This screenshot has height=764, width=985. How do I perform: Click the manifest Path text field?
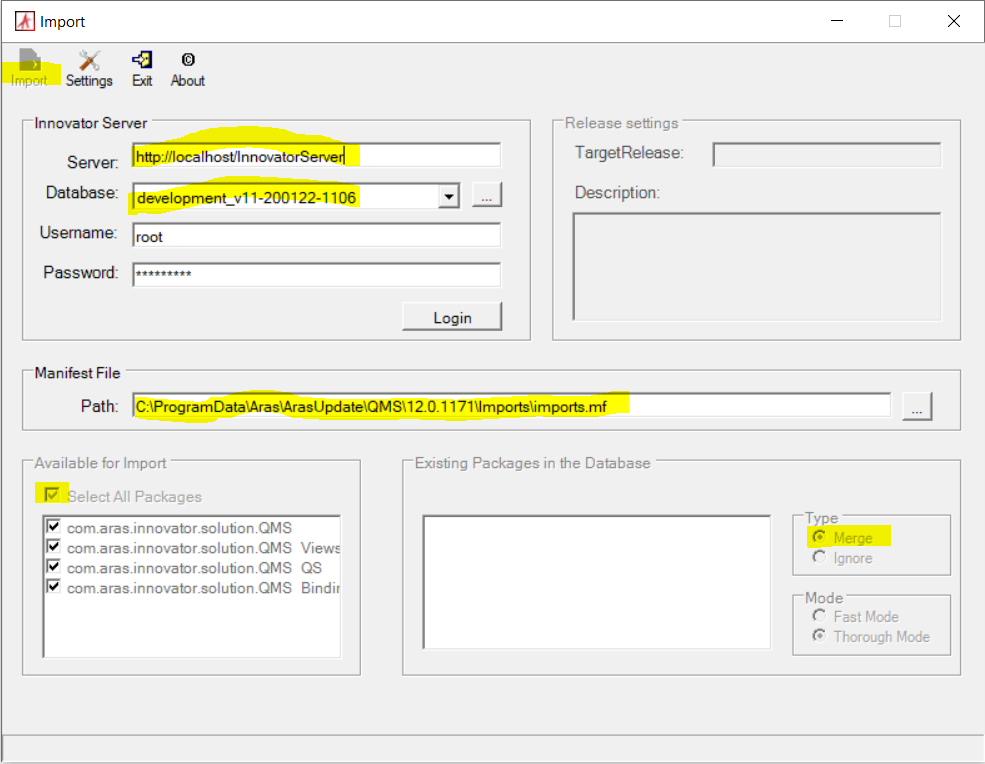click(511, 406)
